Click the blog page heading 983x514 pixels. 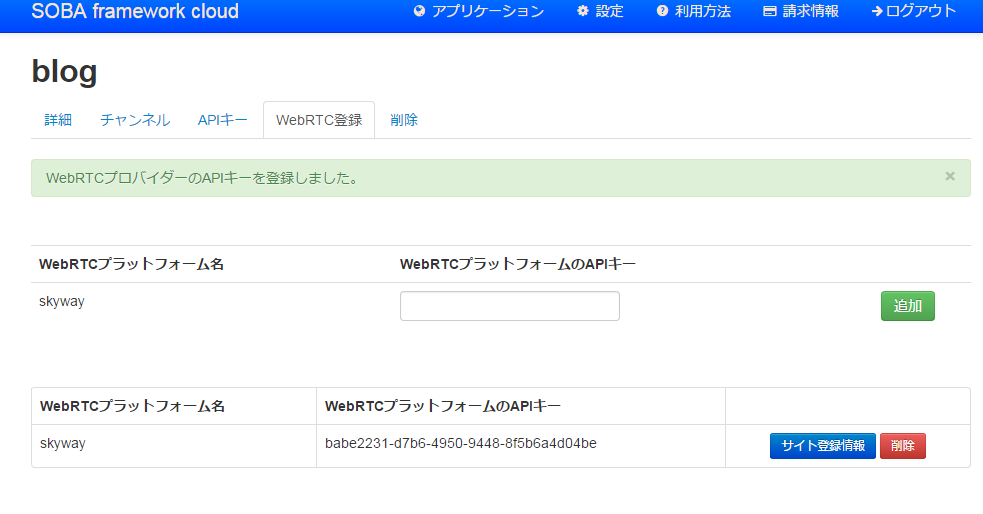click(65, 71)
